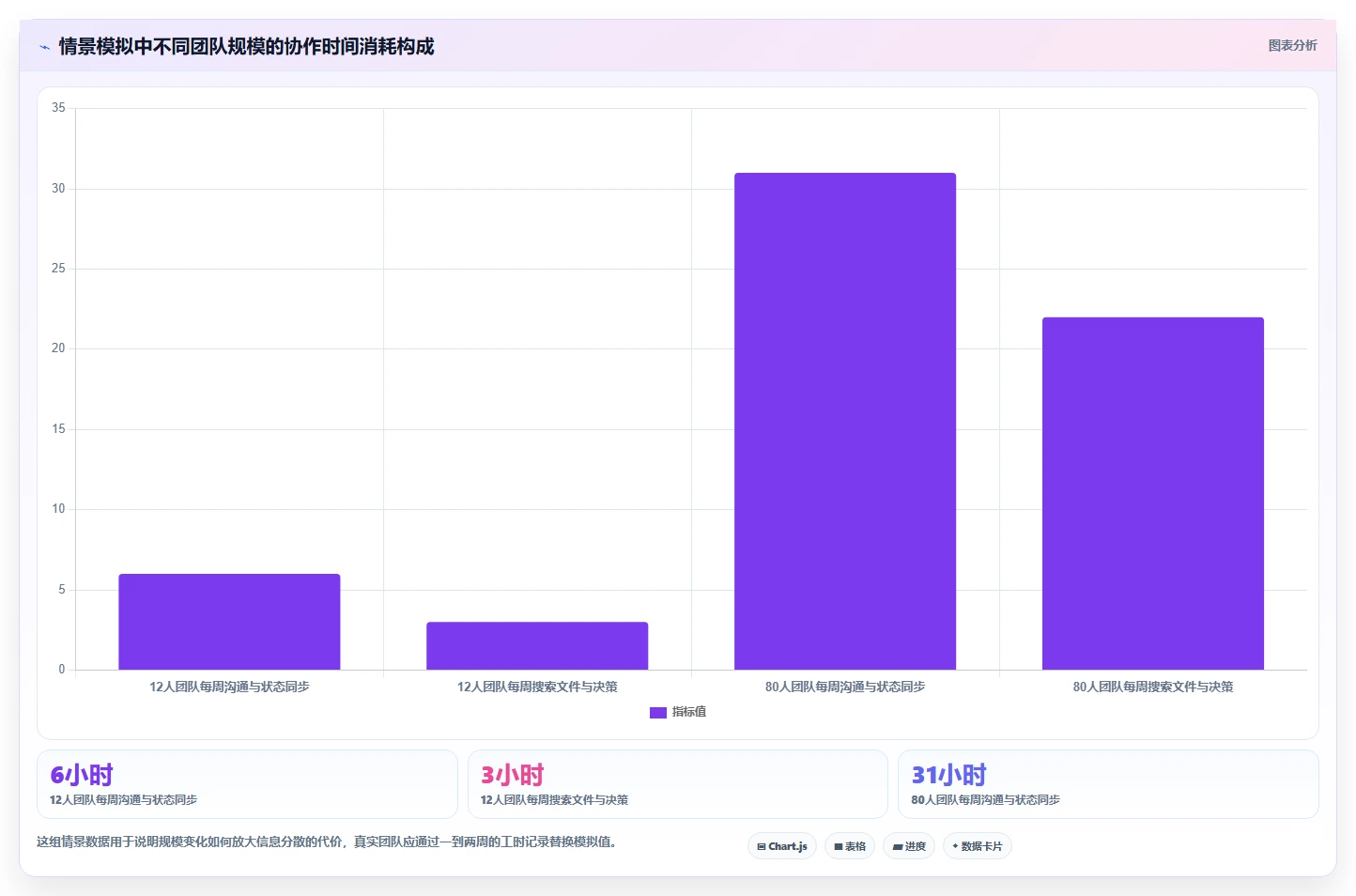Select the Chart.js tag
This screenshot has width=1356, height=896.
click(782, 846)
